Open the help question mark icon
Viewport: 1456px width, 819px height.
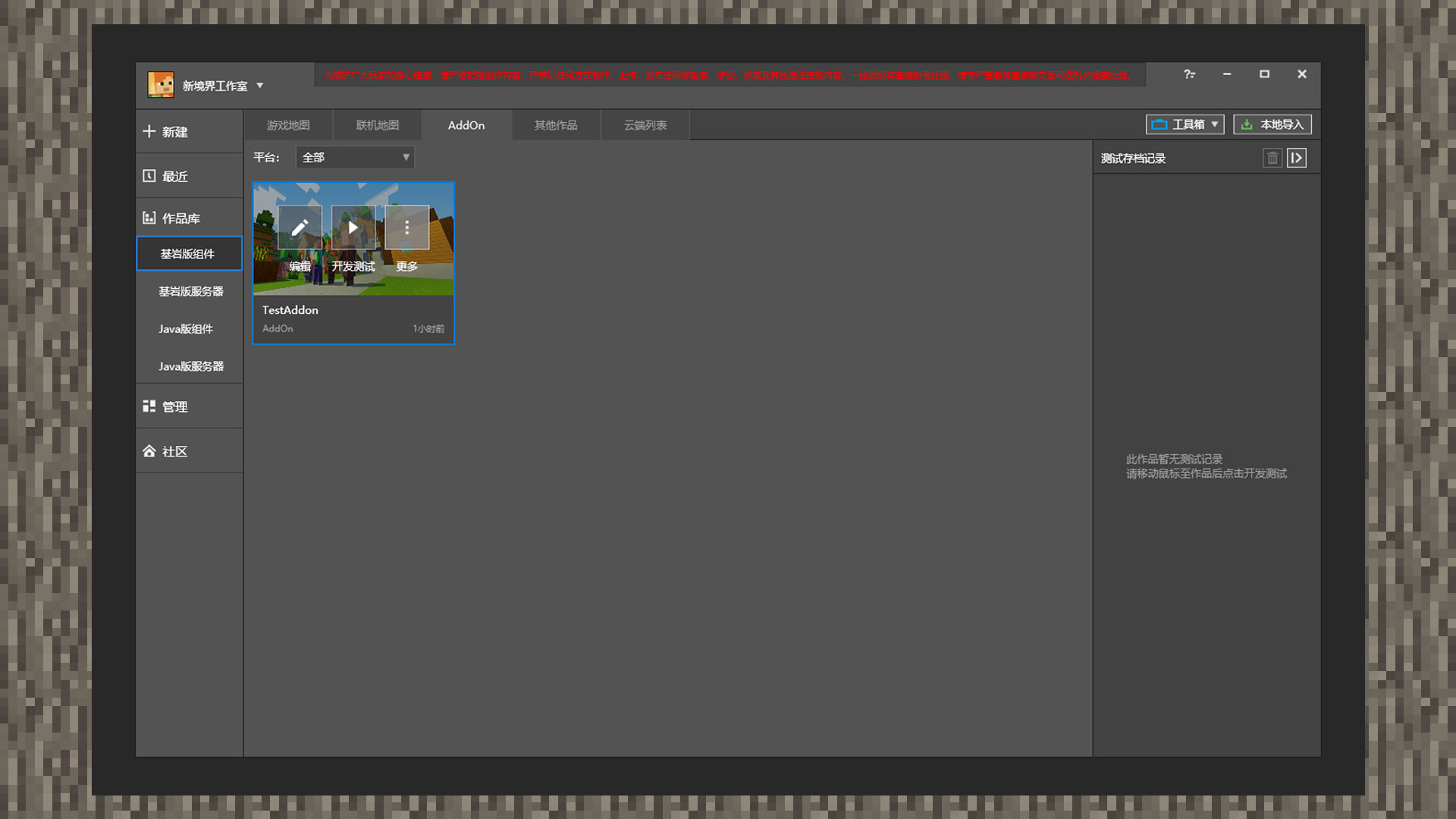tap(1189, 74)
